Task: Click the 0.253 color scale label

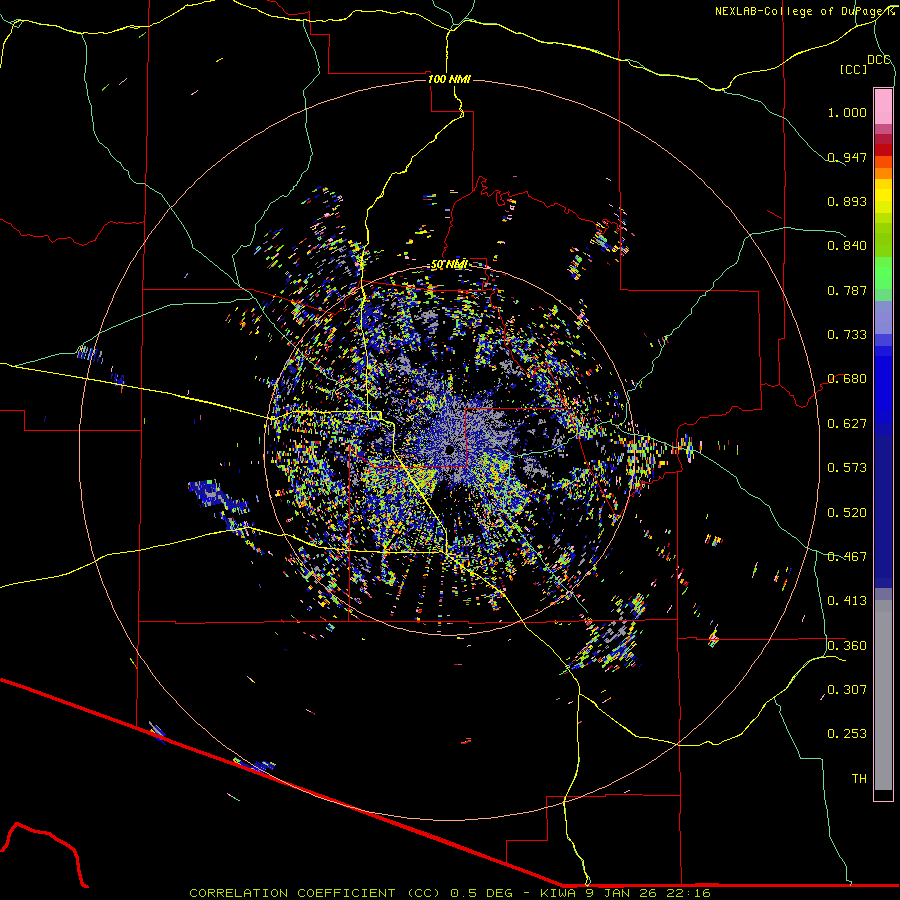Action: click(x=847, y=734)
